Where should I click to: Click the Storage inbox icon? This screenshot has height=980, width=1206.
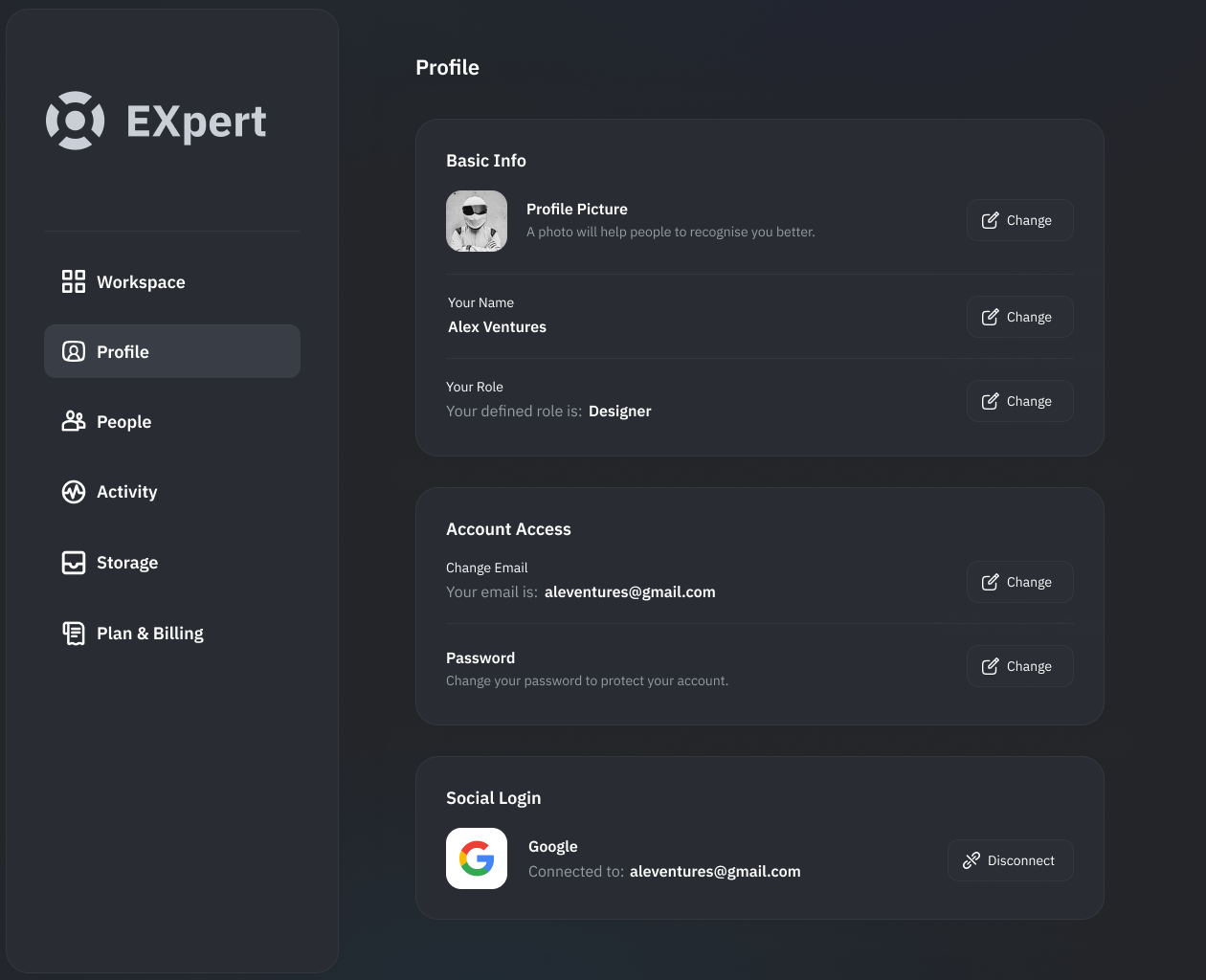click(x=74, y=563)
